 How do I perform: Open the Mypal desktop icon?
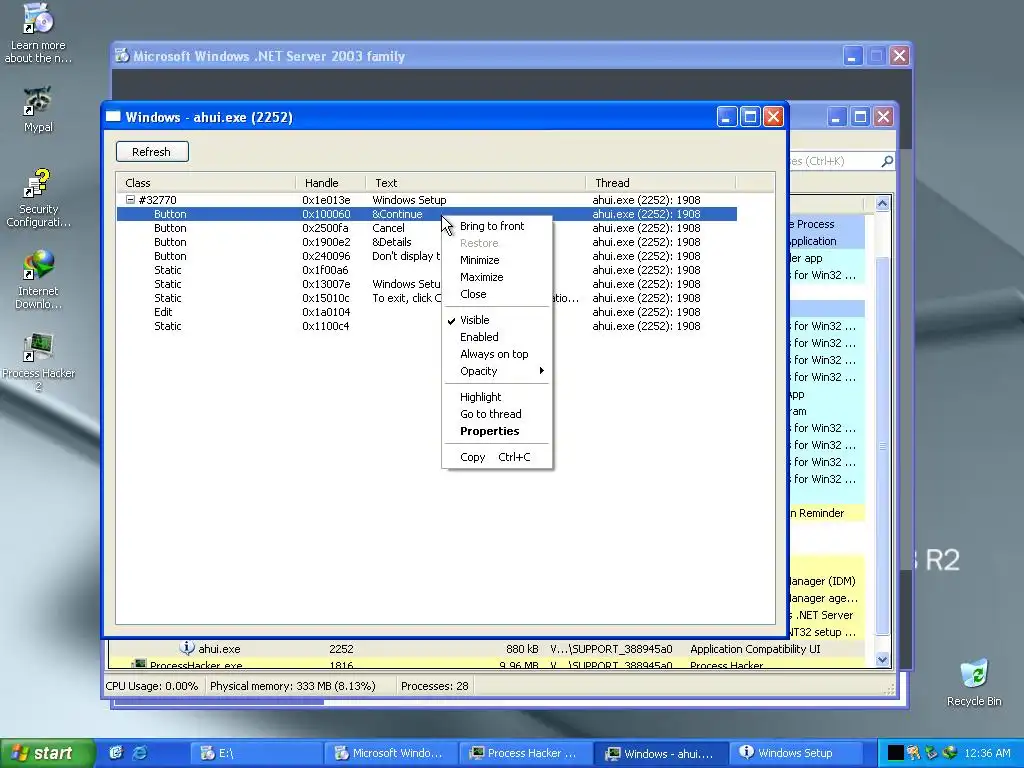[x=38, y=108]
